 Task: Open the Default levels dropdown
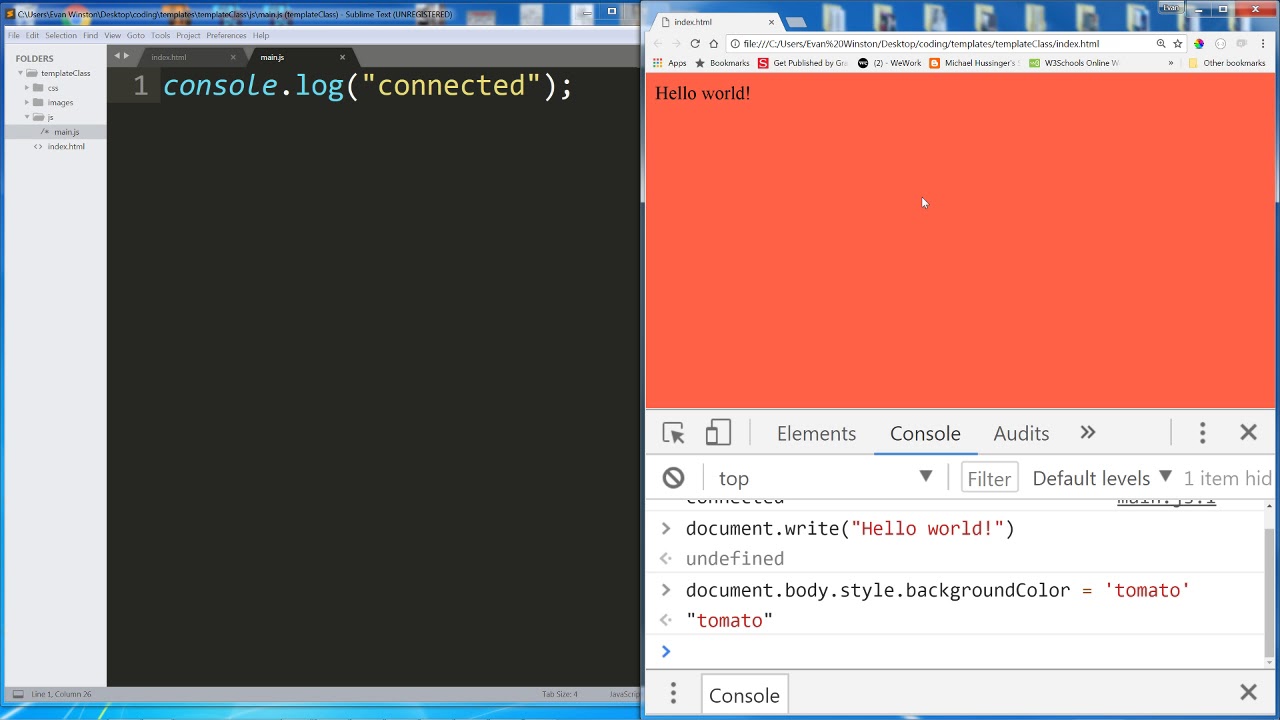pos(1102,478)
